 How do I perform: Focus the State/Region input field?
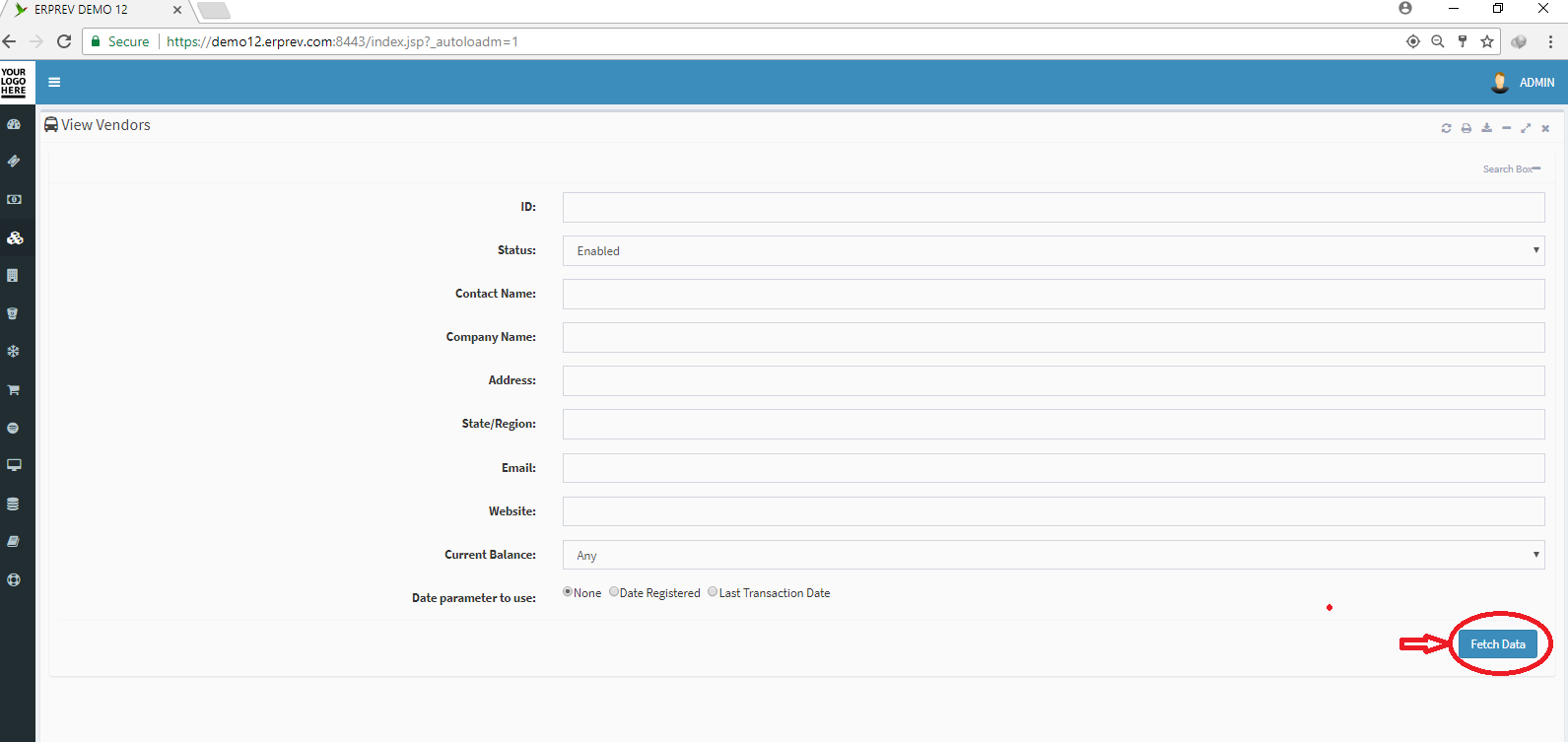coord(1054,424)
